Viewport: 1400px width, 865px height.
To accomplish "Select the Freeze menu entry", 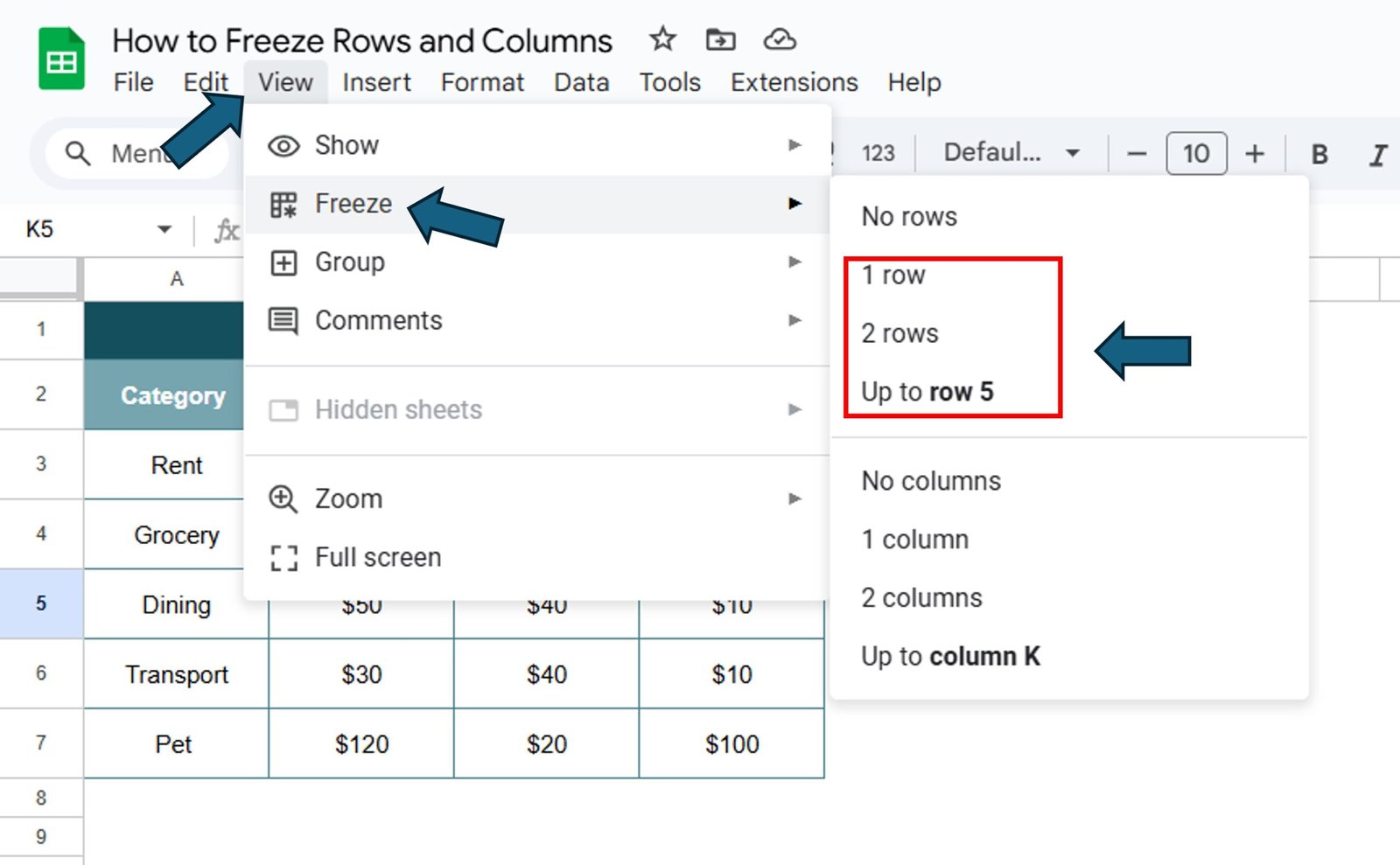I will tap(537, 204).
